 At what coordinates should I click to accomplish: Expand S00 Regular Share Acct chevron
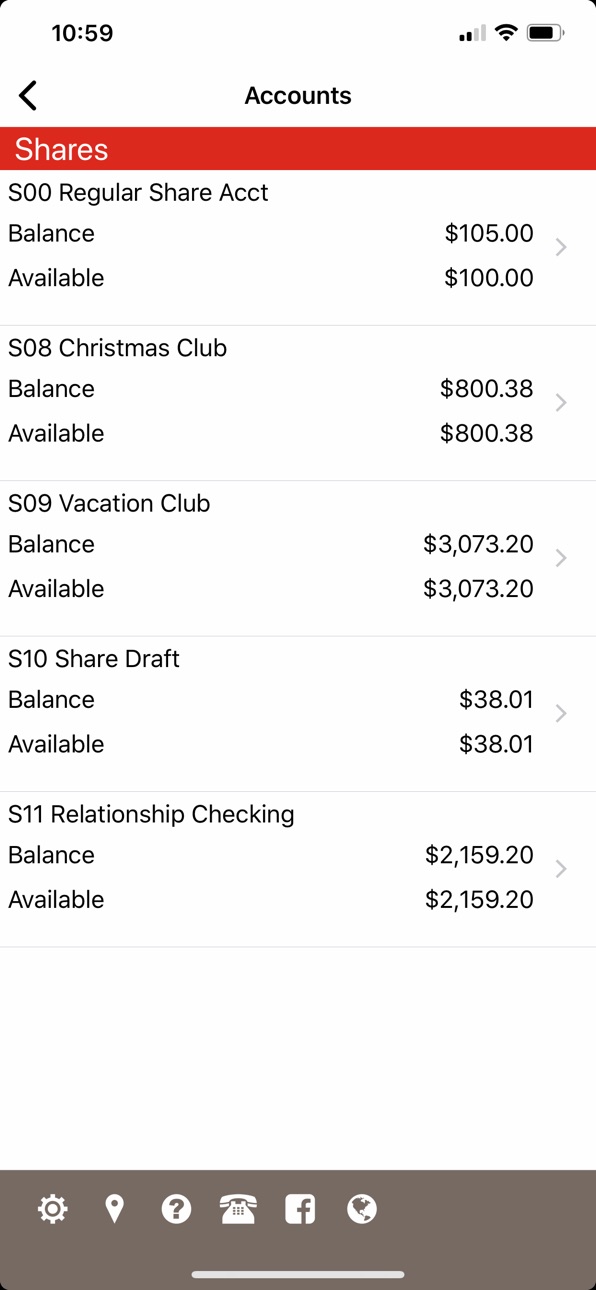561,247
